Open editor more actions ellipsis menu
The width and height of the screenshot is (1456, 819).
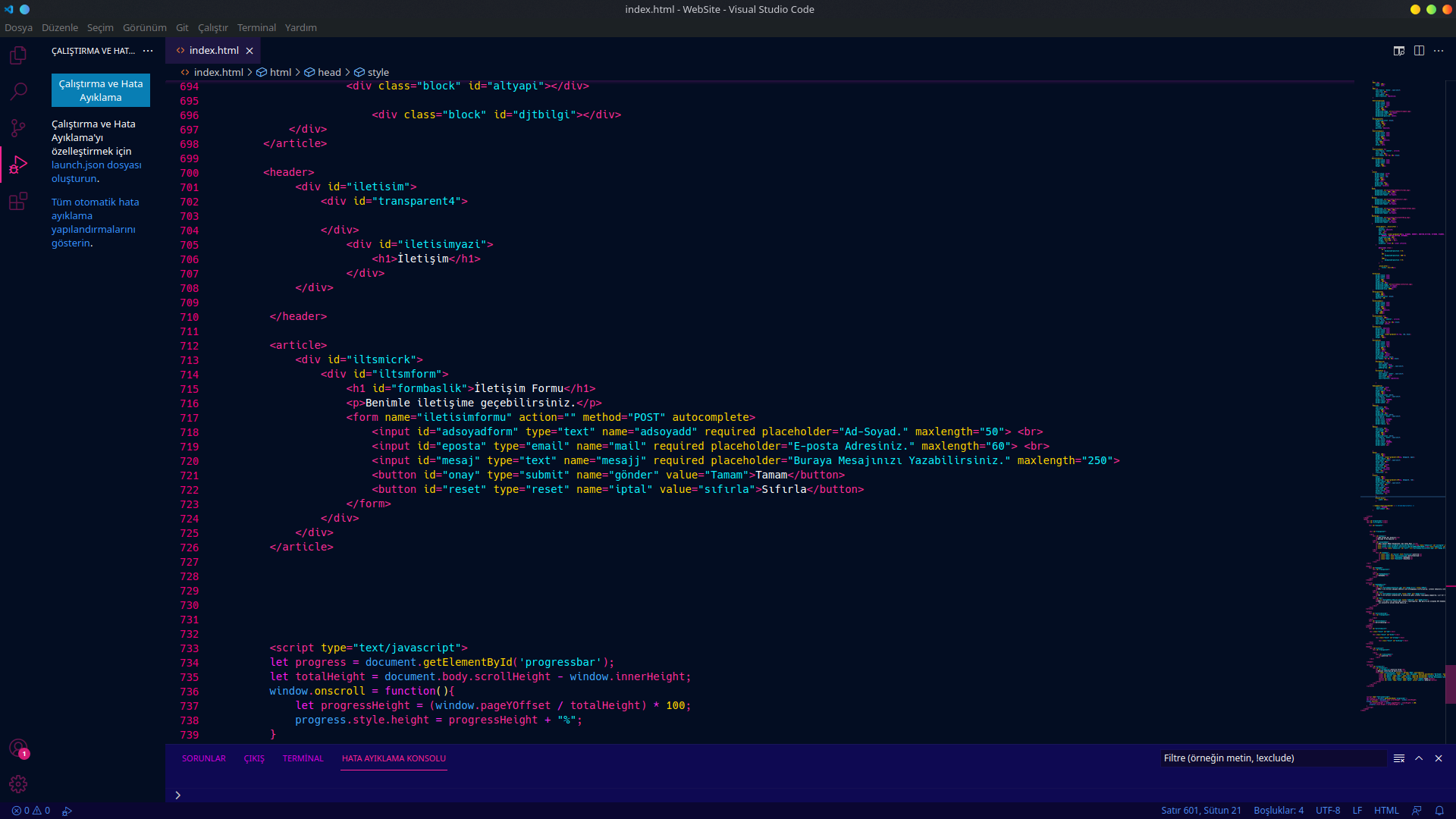point(1439,51)
